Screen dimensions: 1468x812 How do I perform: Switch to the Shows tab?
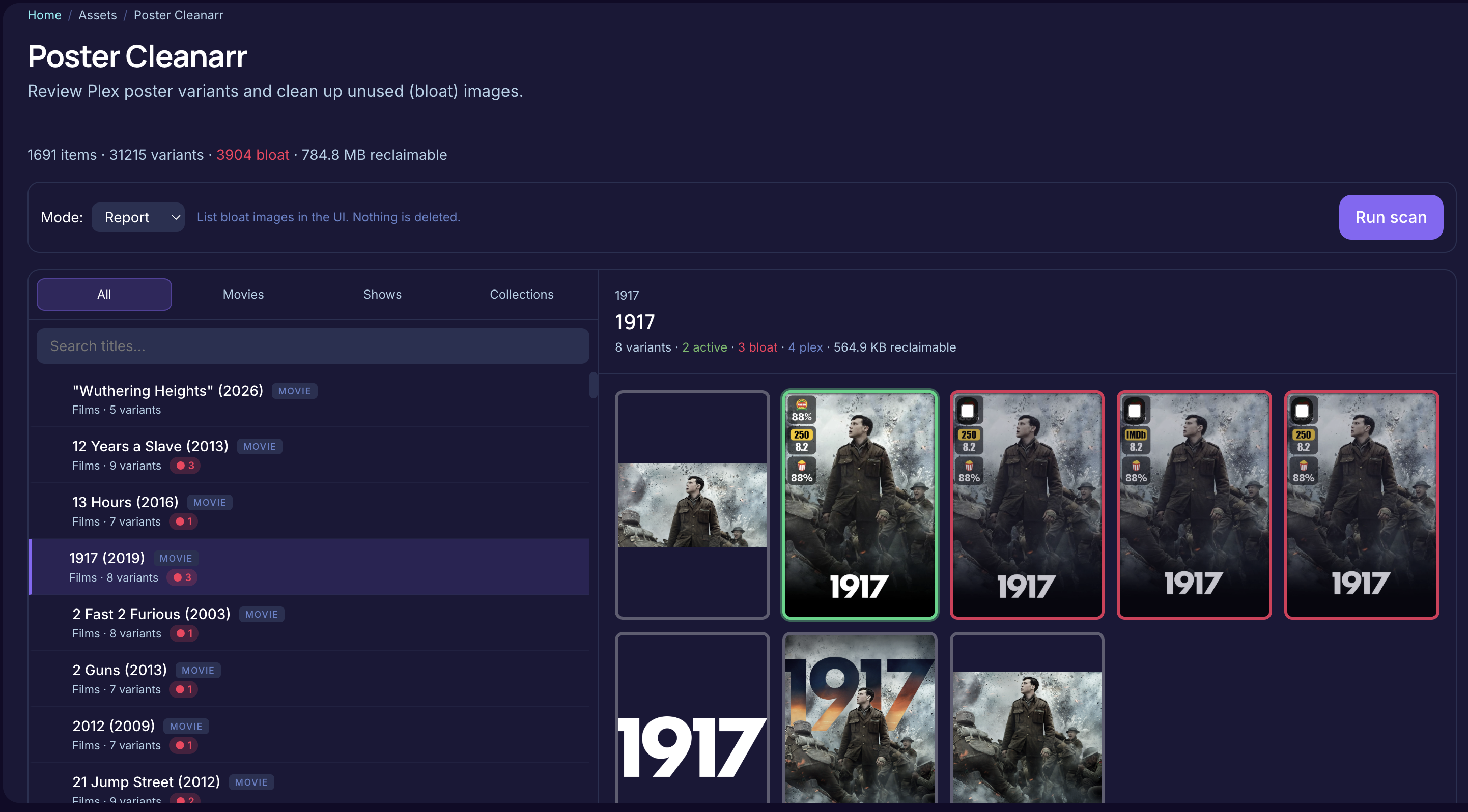coord(382,295)
